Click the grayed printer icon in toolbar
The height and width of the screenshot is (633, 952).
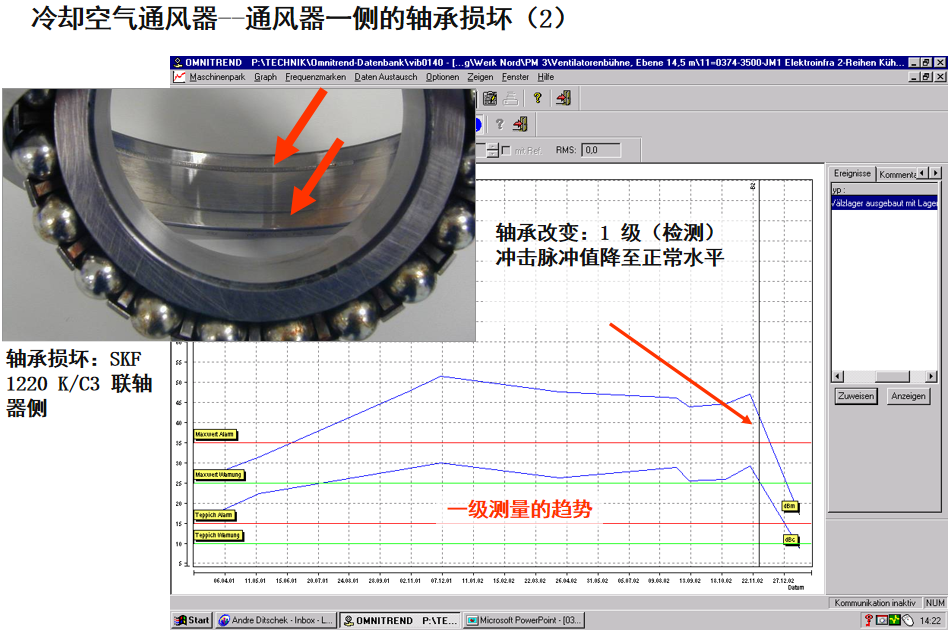pyautogui.click(x=510, y=98)
